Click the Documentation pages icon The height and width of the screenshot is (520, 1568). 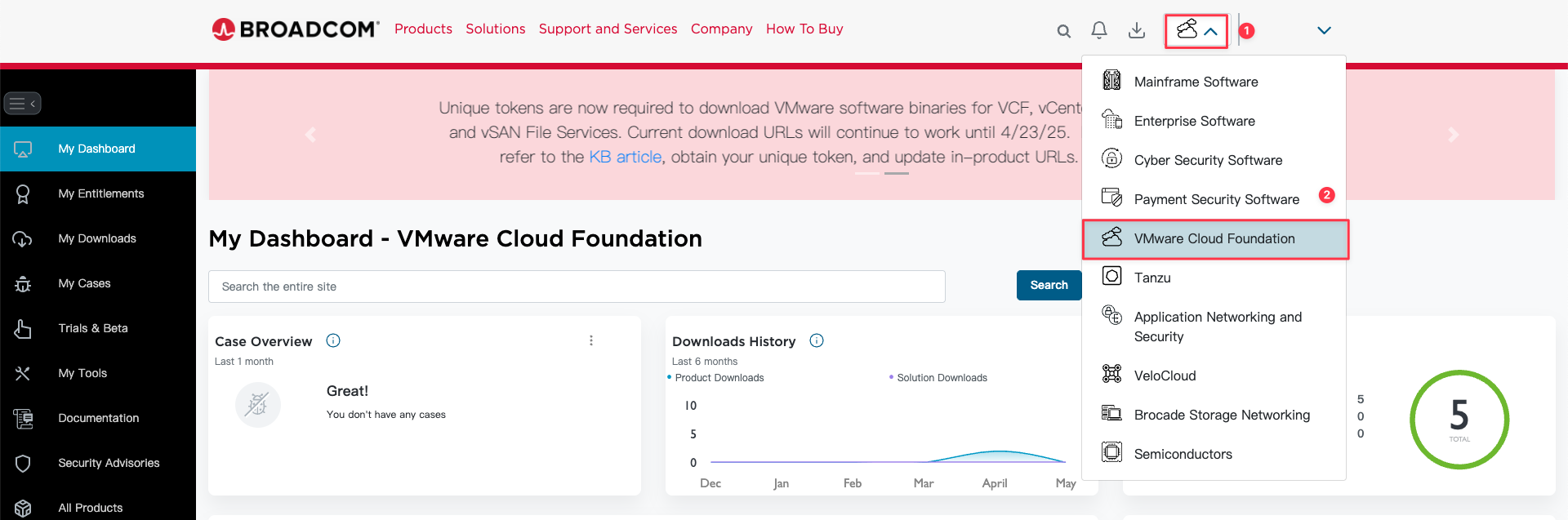click(23, 419)
